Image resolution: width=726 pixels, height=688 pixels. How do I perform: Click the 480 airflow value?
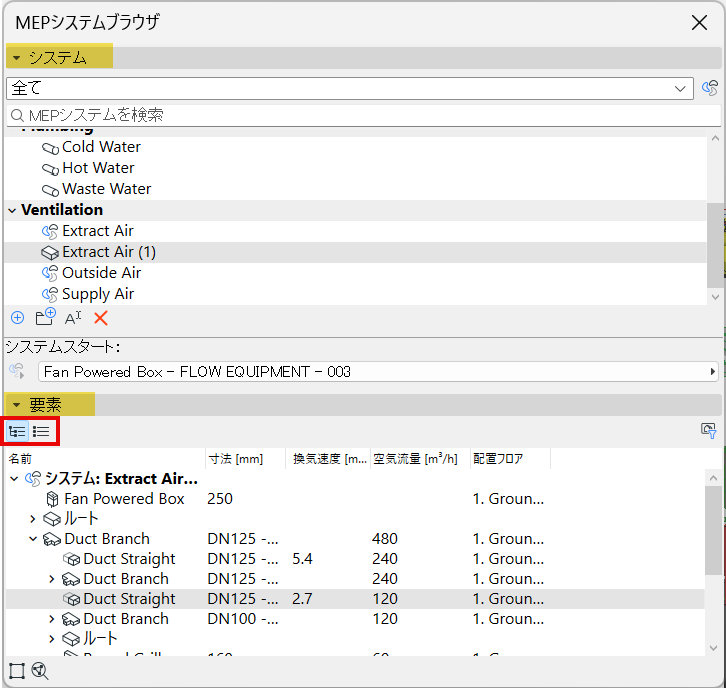(385, 539)
